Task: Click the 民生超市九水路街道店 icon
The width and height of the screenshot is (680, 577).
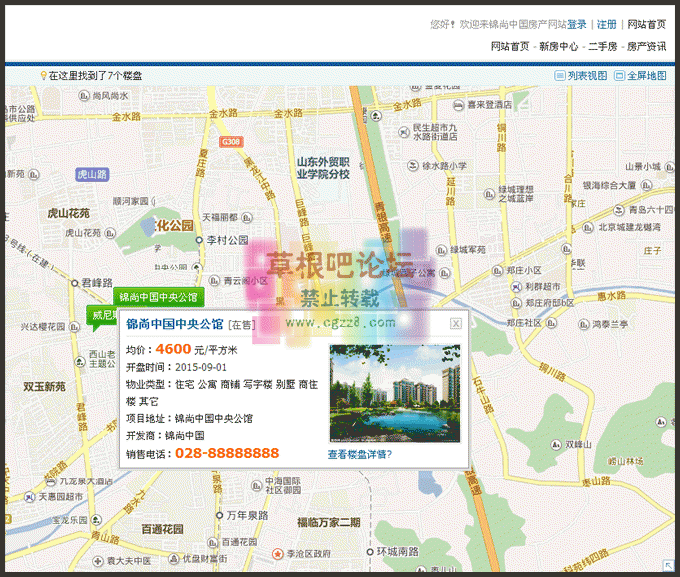Action: (x=404, y=132)
